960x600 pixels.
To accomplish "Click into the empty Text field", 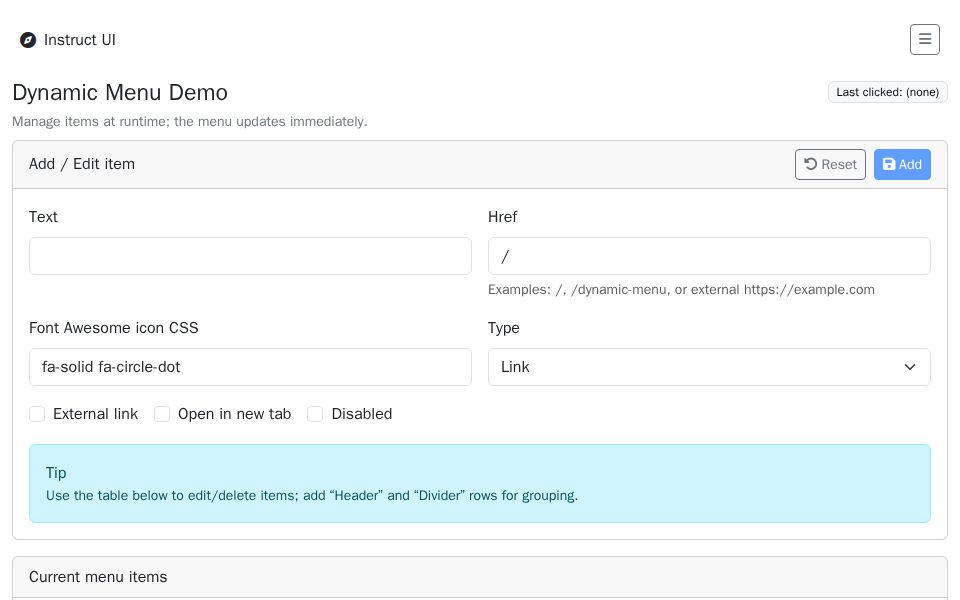I will coord(250,256).
